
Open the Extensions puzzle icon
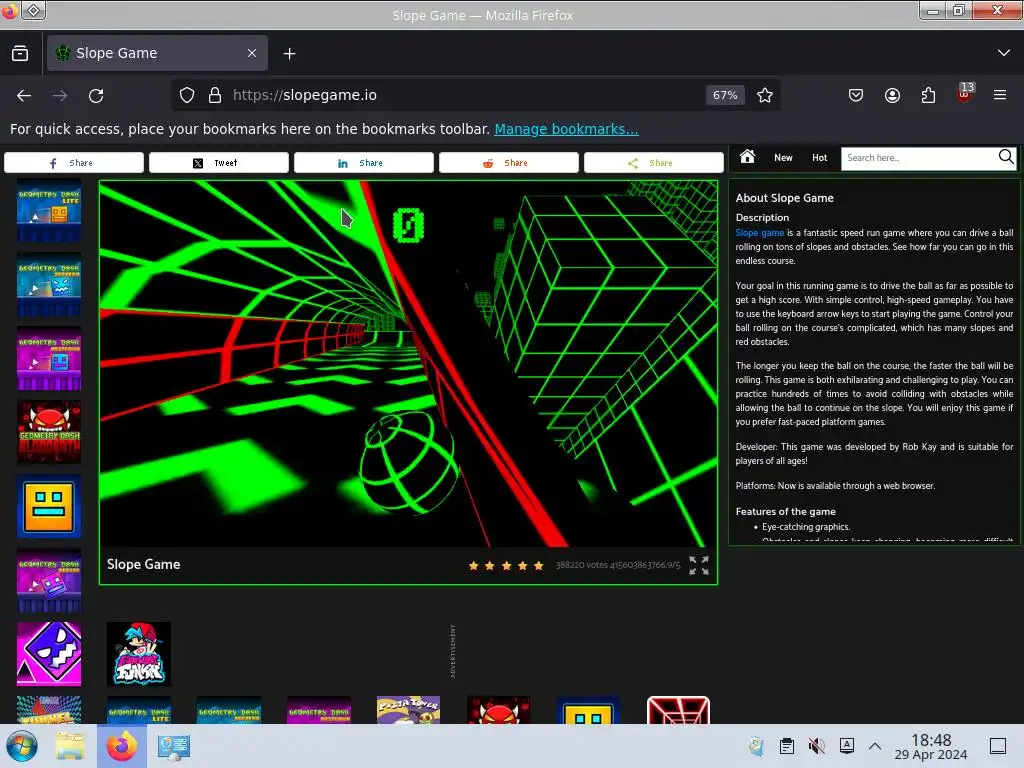pos(928,95)
